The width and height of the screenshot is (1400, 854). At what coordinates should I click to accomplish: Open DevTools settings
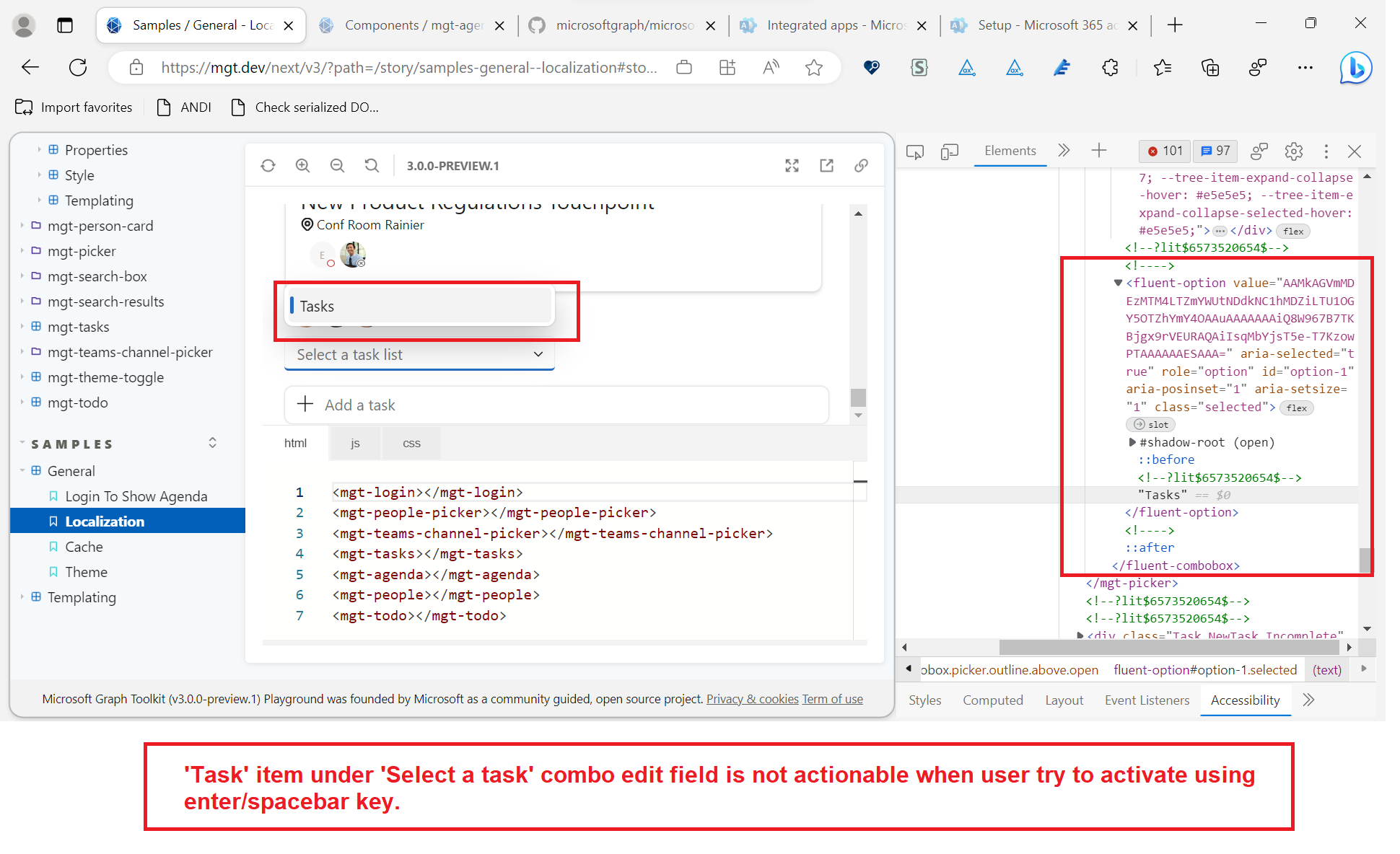point(1293,151)
